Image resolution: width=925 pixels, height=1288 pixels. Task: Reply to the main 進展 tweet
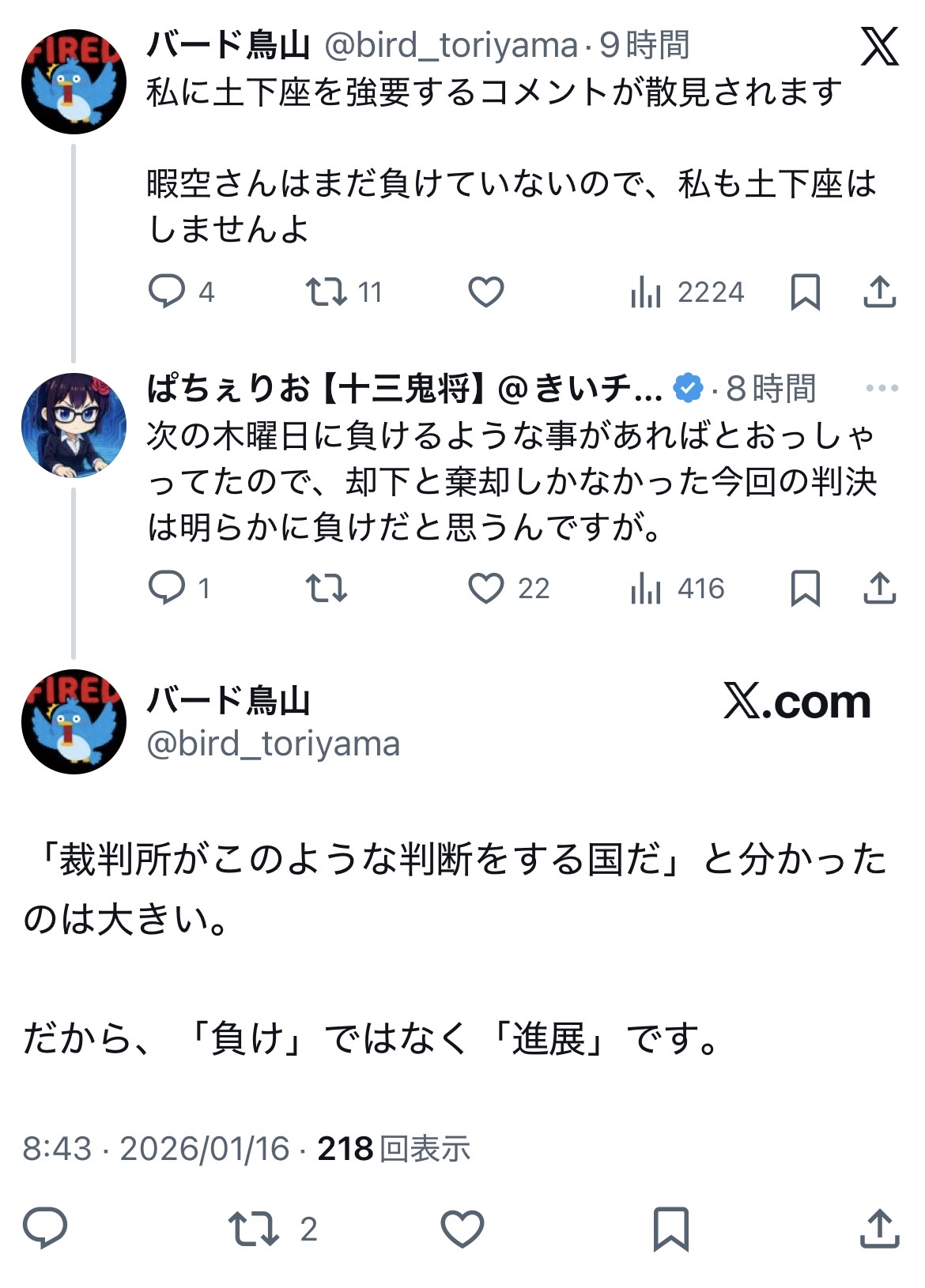pos(45,1228)
